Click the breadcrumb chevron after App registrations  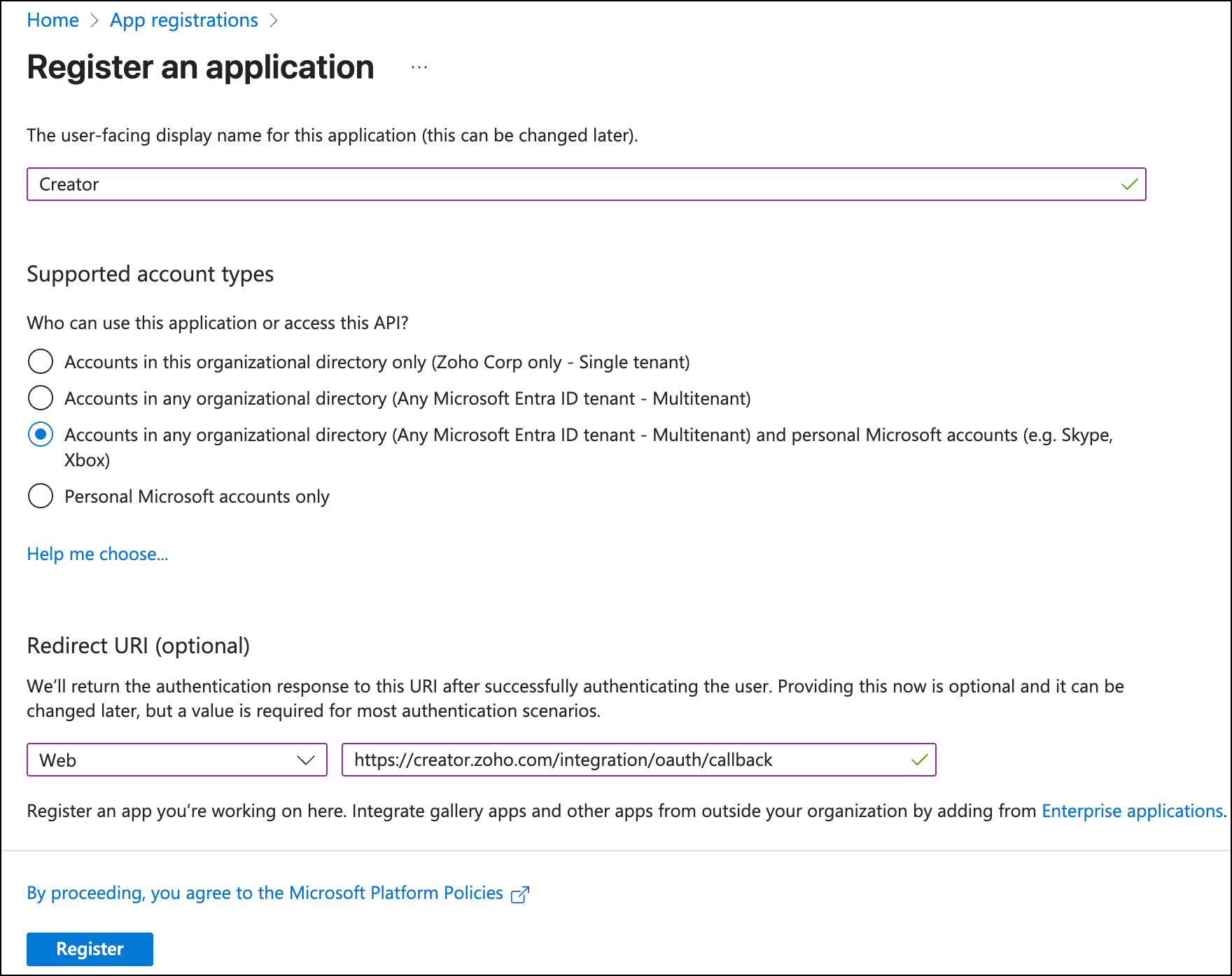coord(274,21)
